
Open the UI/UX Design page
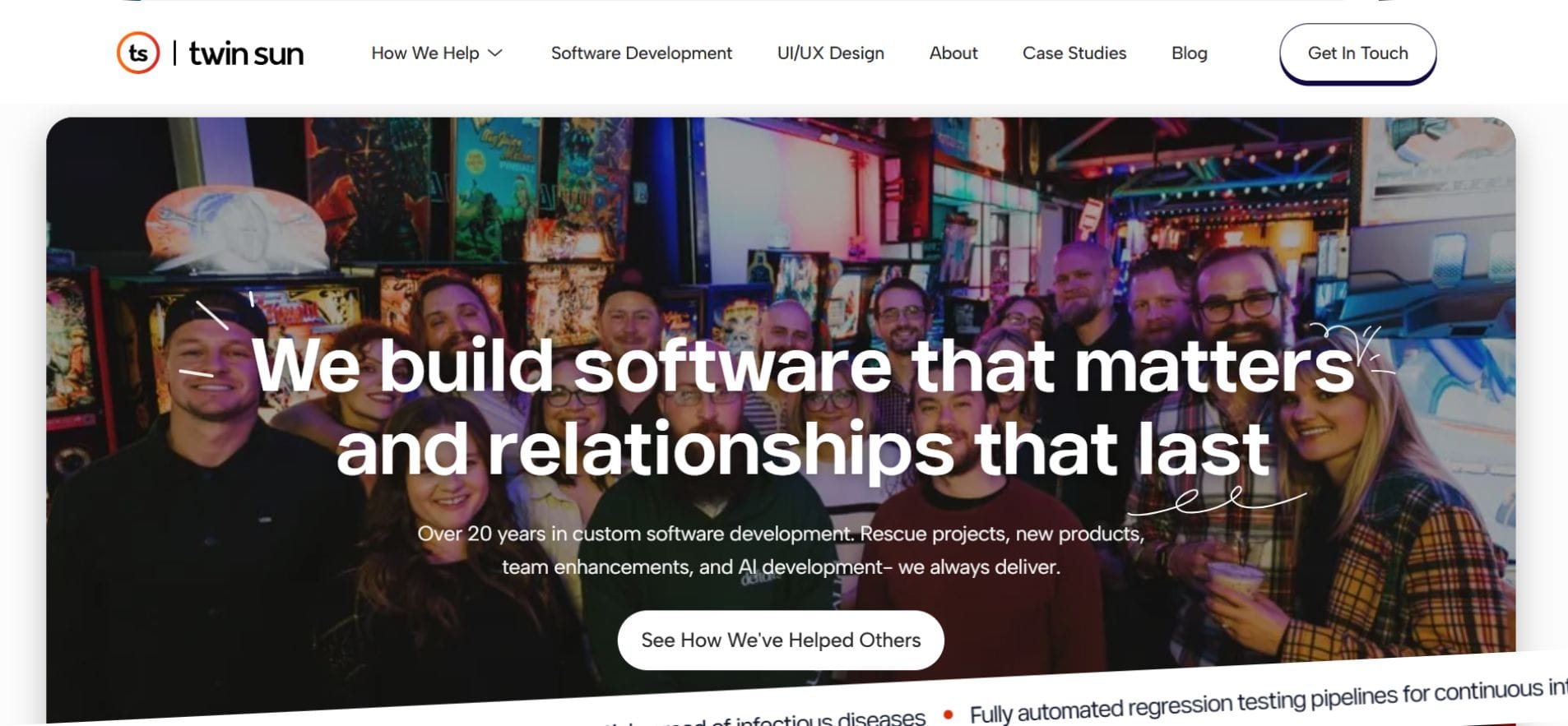[831, 53]
